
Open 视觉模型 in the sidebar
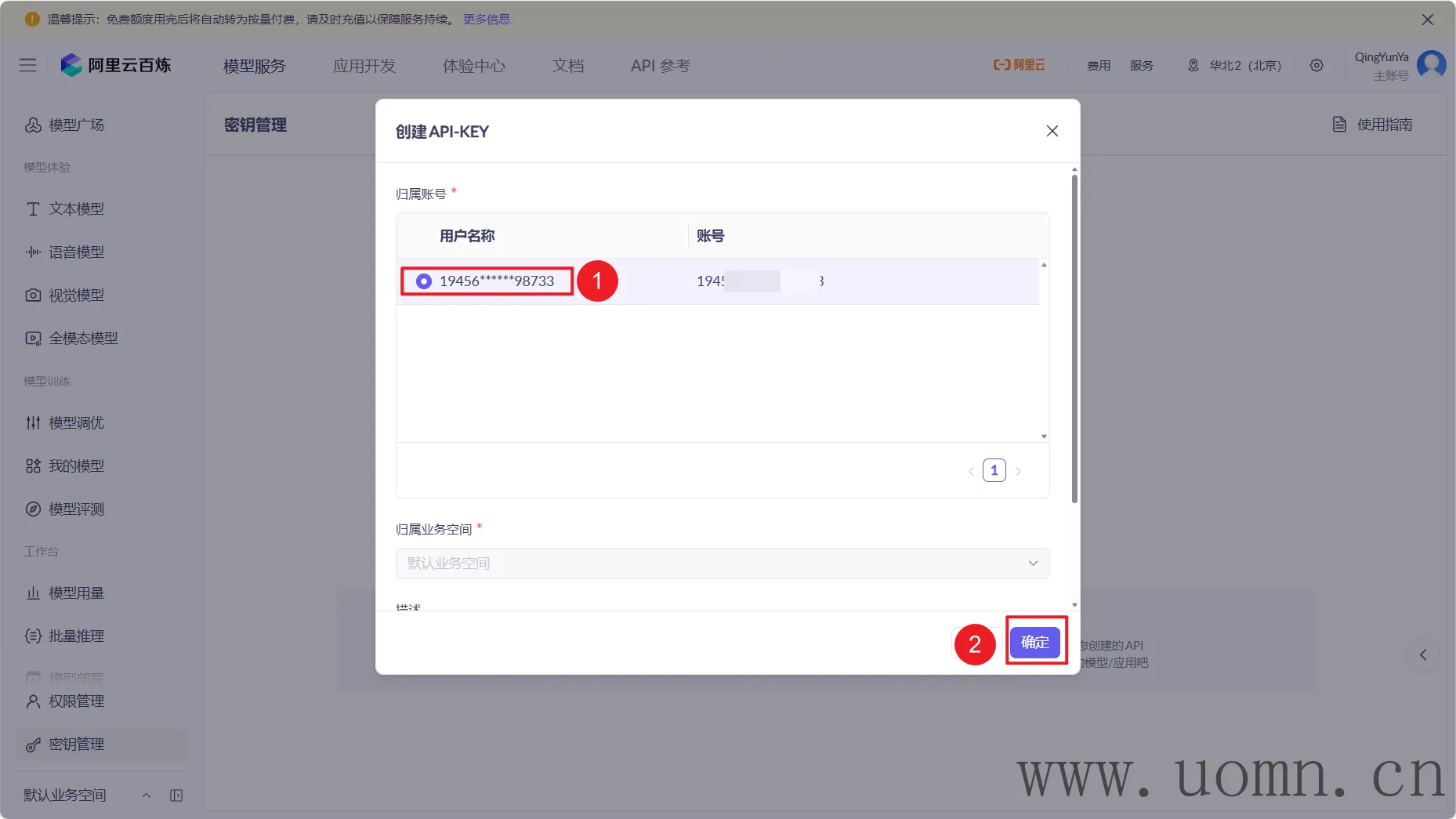76,295
